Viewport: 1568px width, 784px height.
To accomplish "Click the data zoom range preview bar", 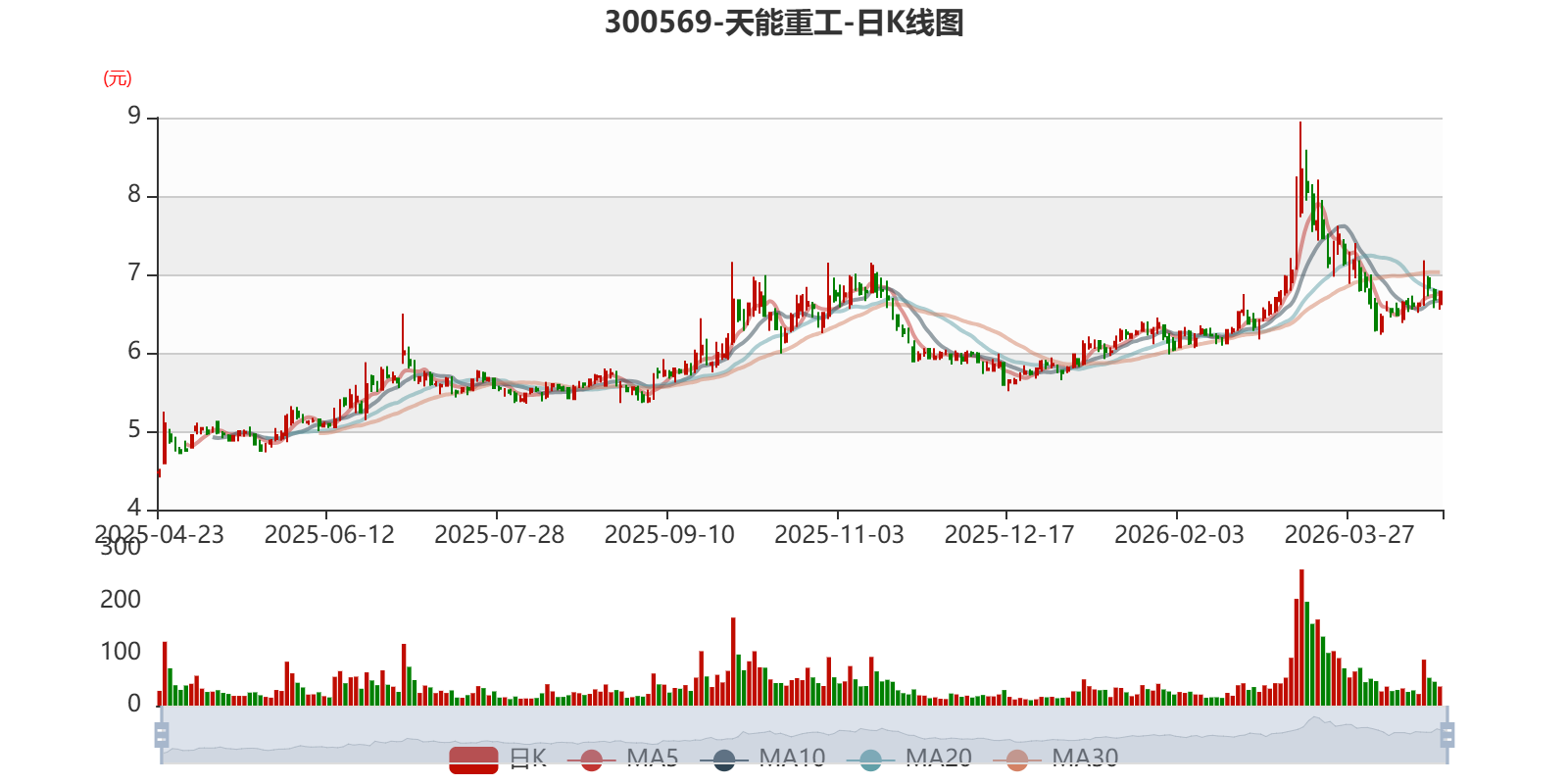I will (x=804, y=735).
